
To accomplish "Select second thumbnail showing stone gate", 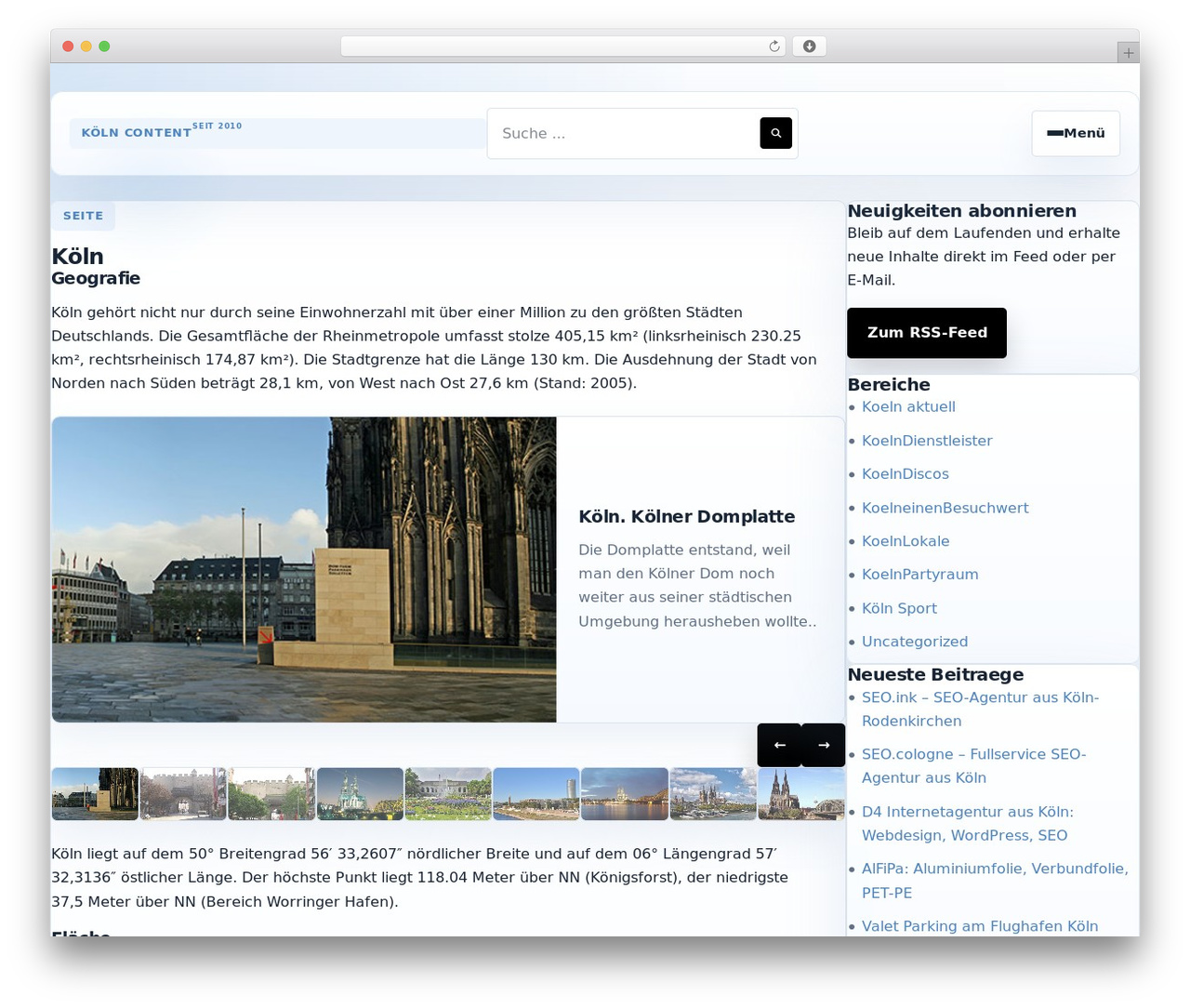I will [x=183, y=794].
